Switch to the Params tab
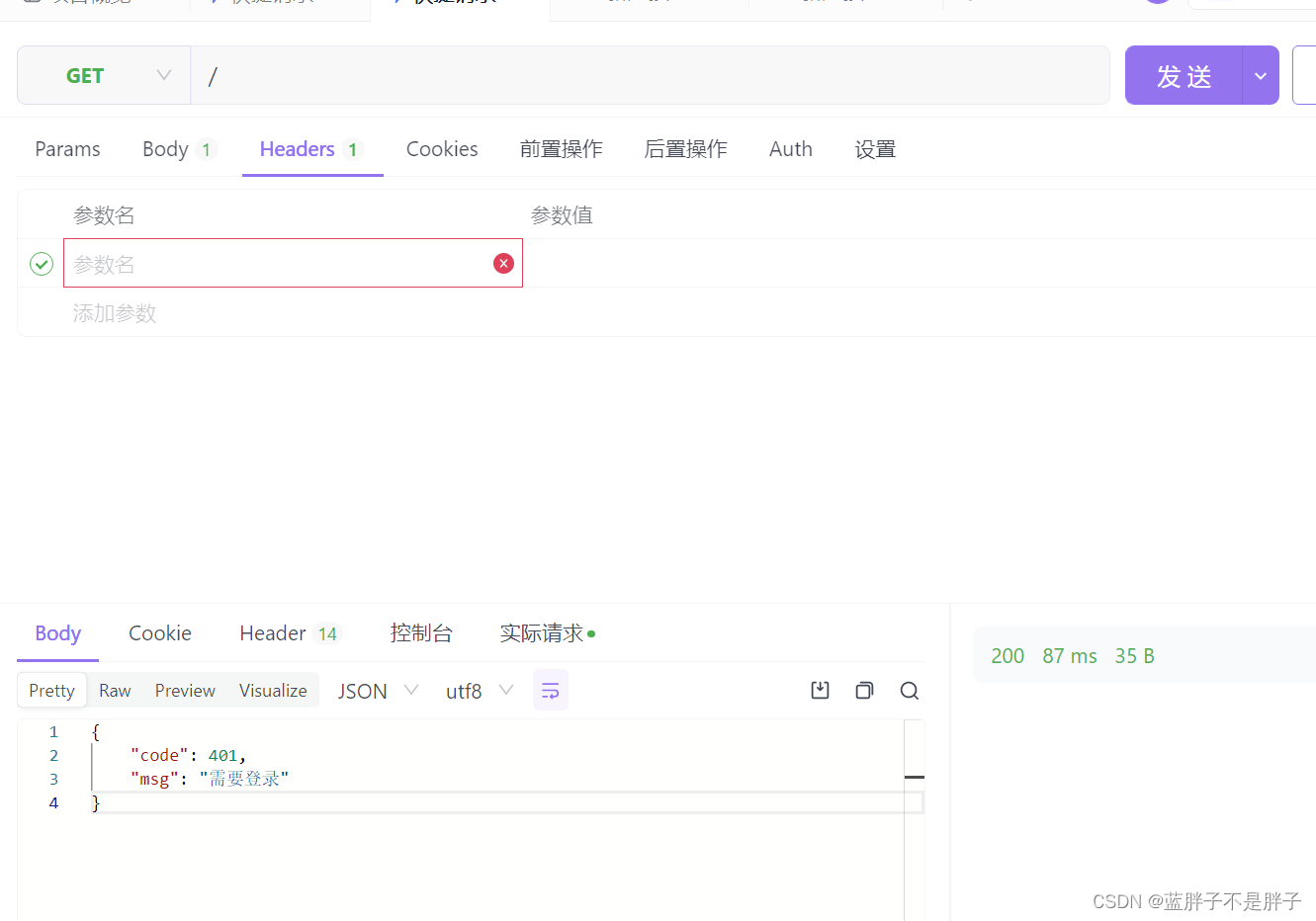This screenshot has height=921, width=1316. pos(67,149)
